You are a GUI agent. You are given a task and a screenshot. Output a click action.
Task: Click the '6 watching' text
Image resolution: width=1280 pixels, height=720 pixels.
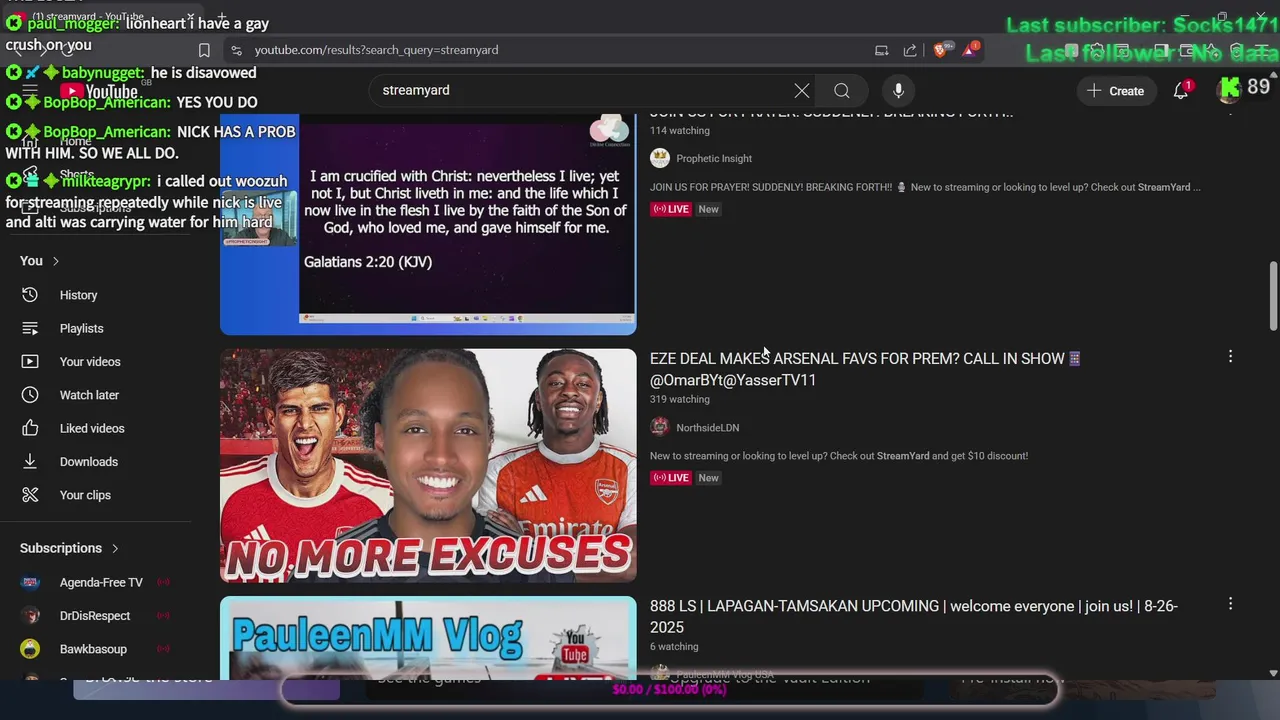674,647
